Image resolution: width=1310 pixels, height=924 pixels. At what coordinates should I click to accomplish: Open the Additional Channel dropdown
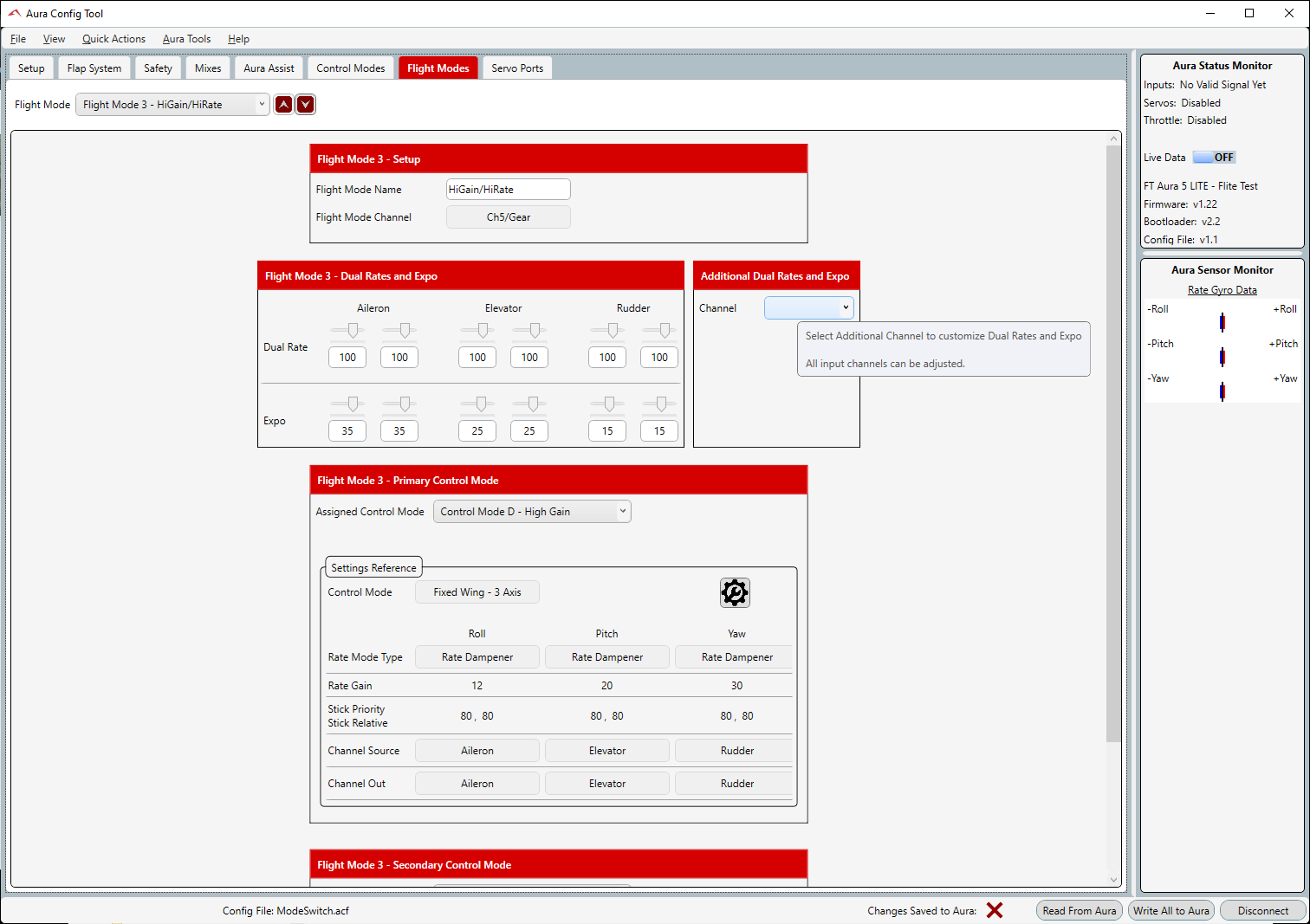(x=808, y=307)
